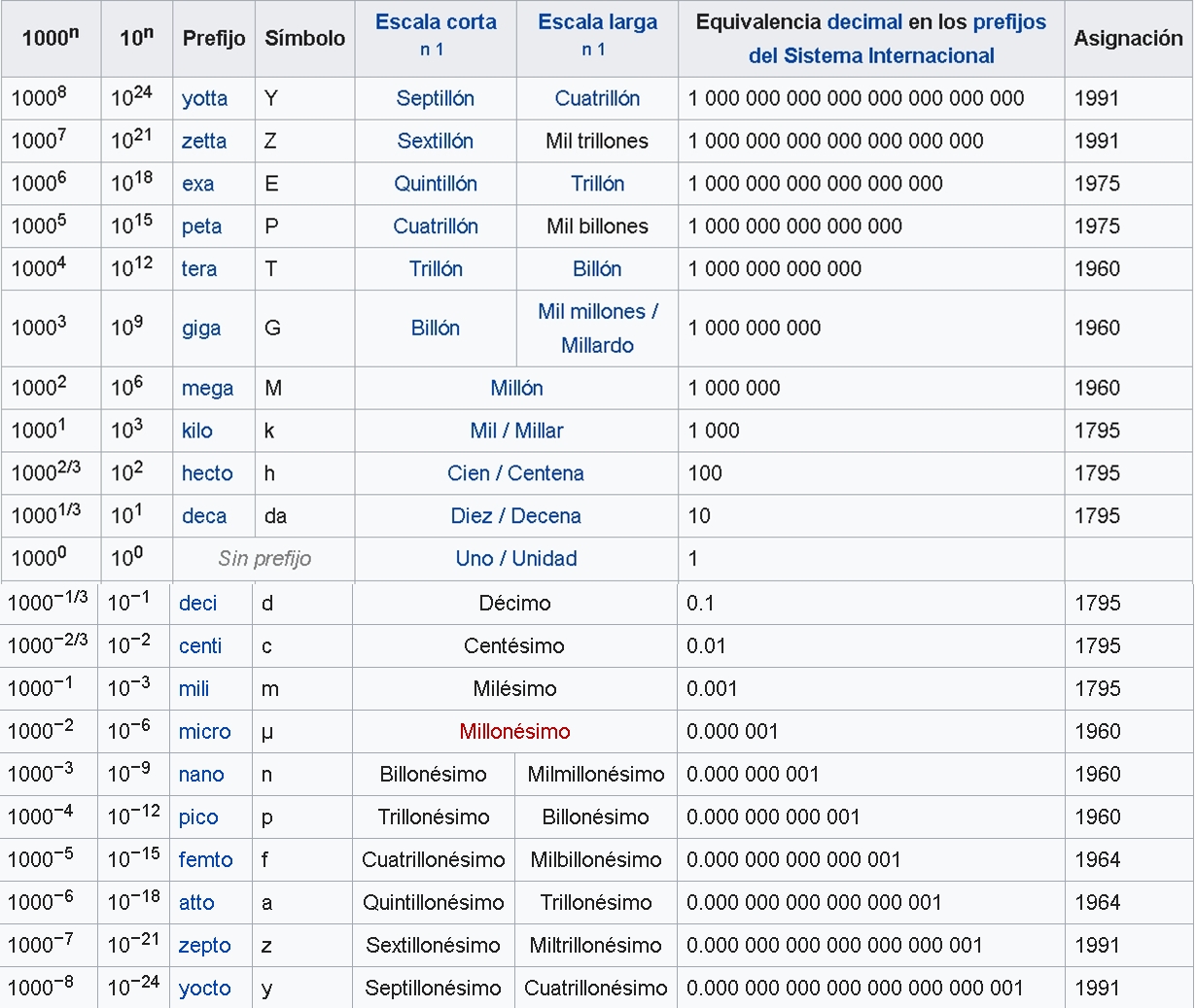Click the Septillón link
This screenshot has height=1008, width=1196.
pos(436,98)
